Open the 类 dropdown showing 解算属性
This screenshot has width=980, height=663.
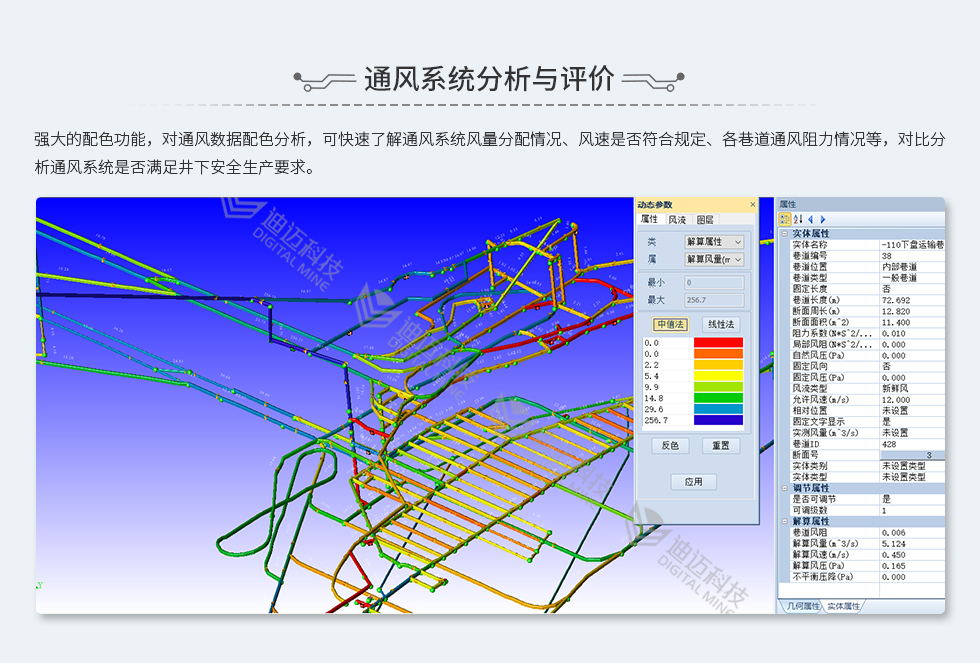click(x=714, y=242)
